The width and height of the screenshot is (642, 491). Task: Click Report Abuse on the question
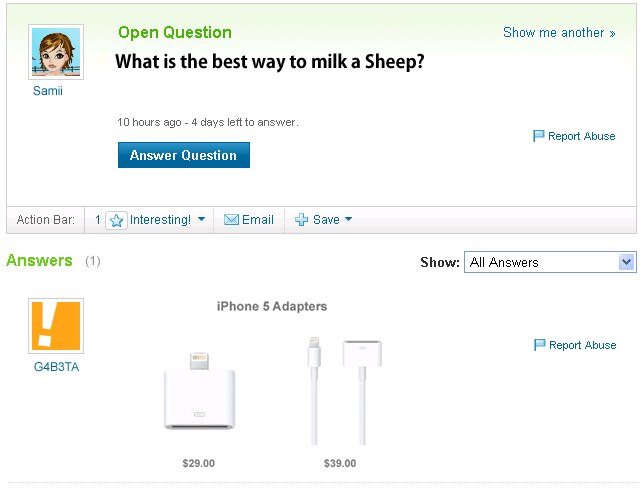(x=581, y=136)
